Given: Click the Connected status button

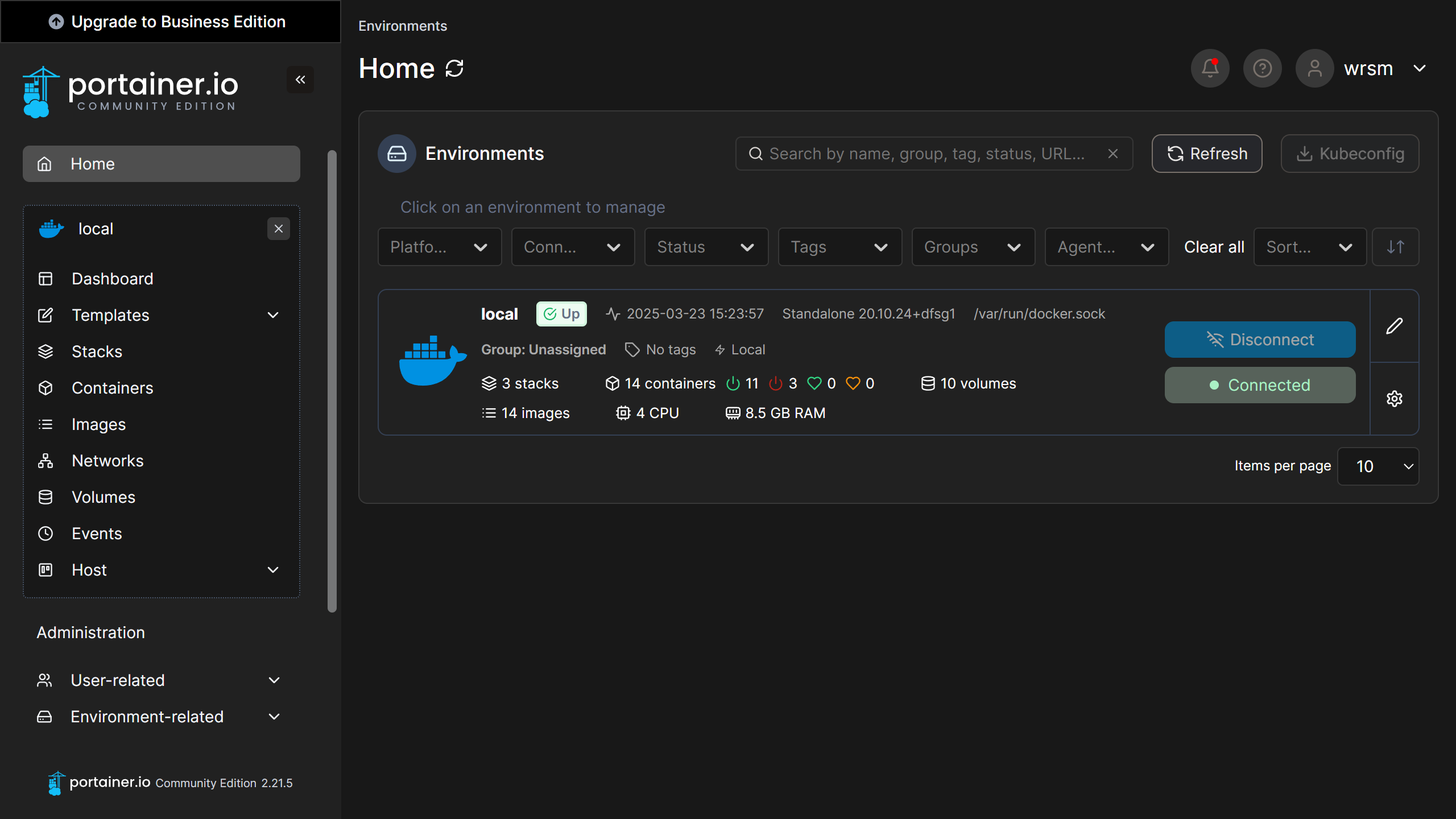Looking at the screenshot, I should tap(1260, 385).
